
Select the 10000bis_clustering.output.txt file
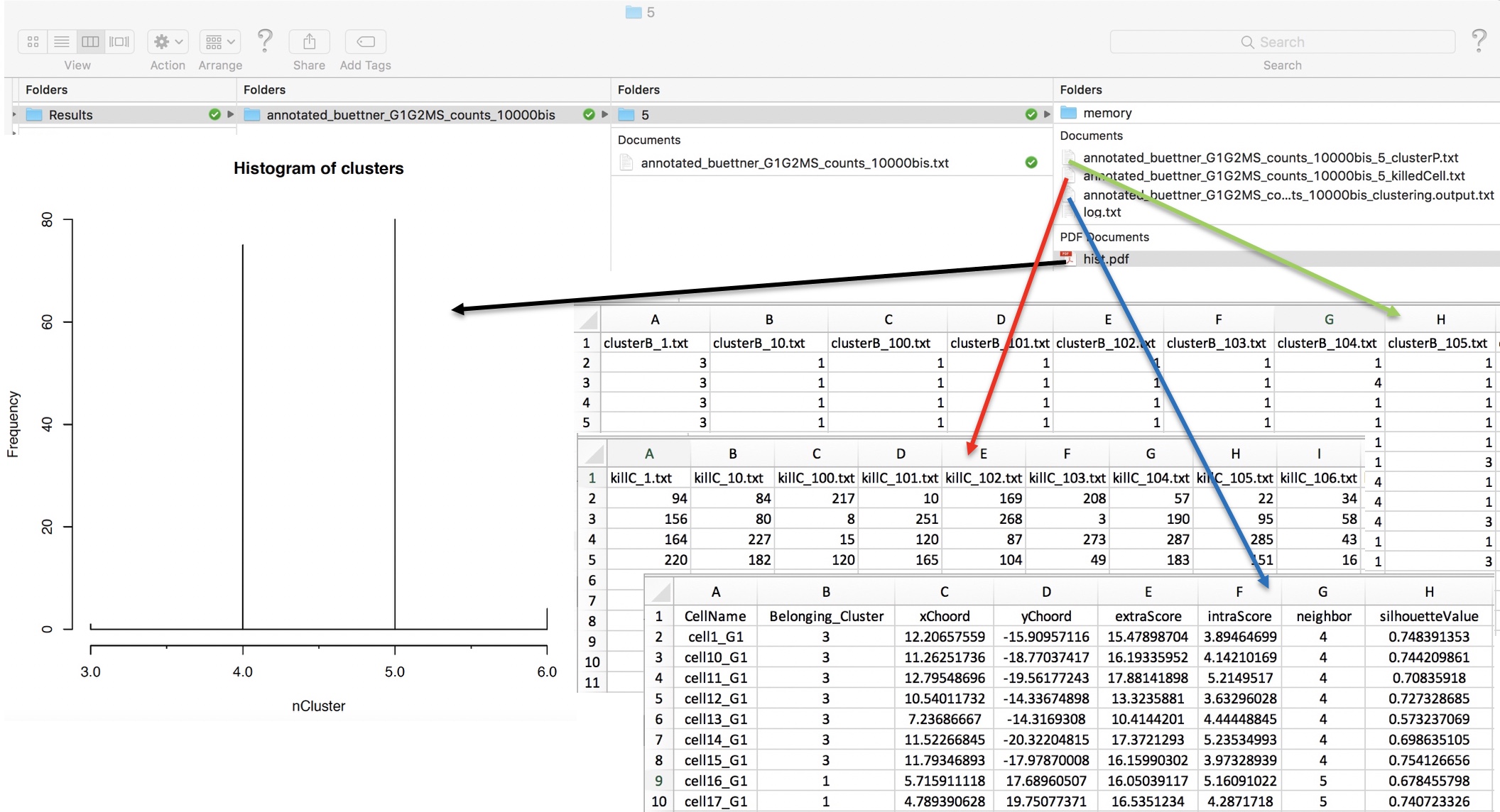click(1288, 194)
